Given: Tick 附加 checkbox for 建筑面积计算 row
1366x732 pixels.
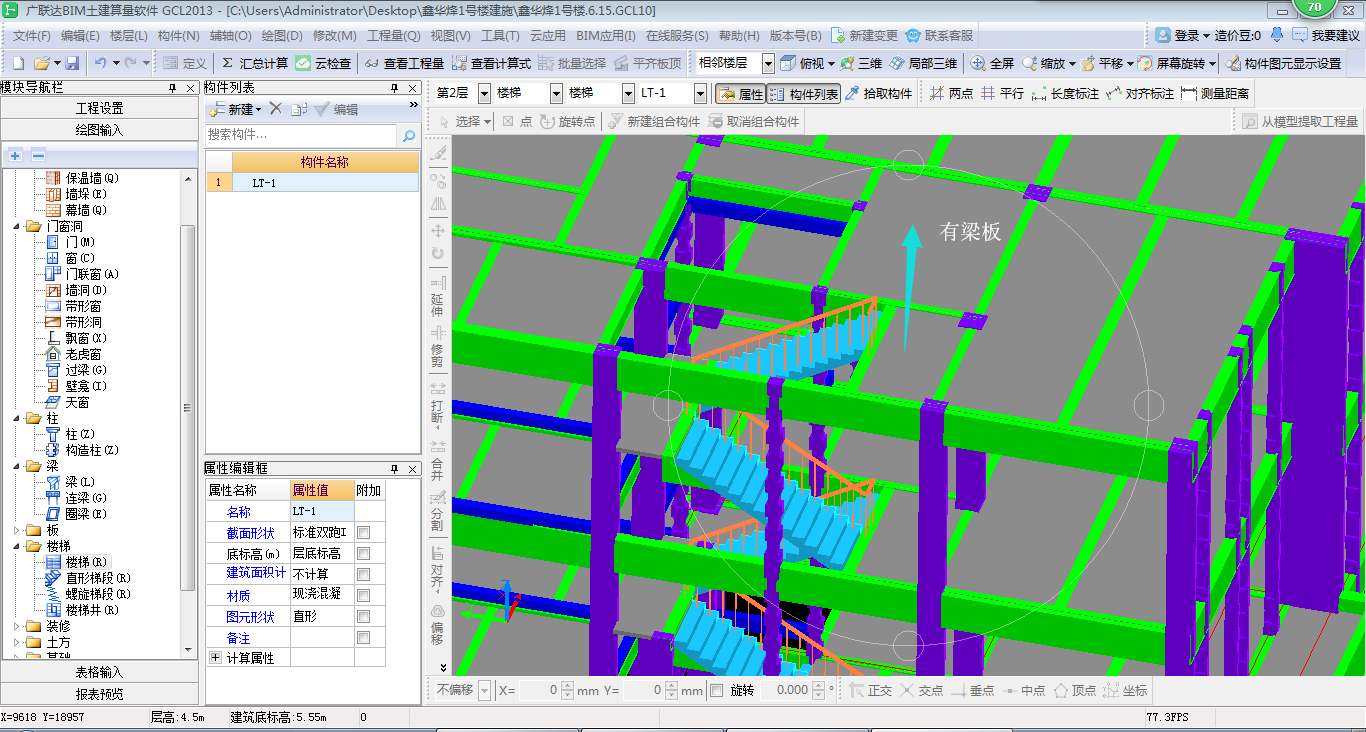Looking at the screenshot, I should 364,575.
